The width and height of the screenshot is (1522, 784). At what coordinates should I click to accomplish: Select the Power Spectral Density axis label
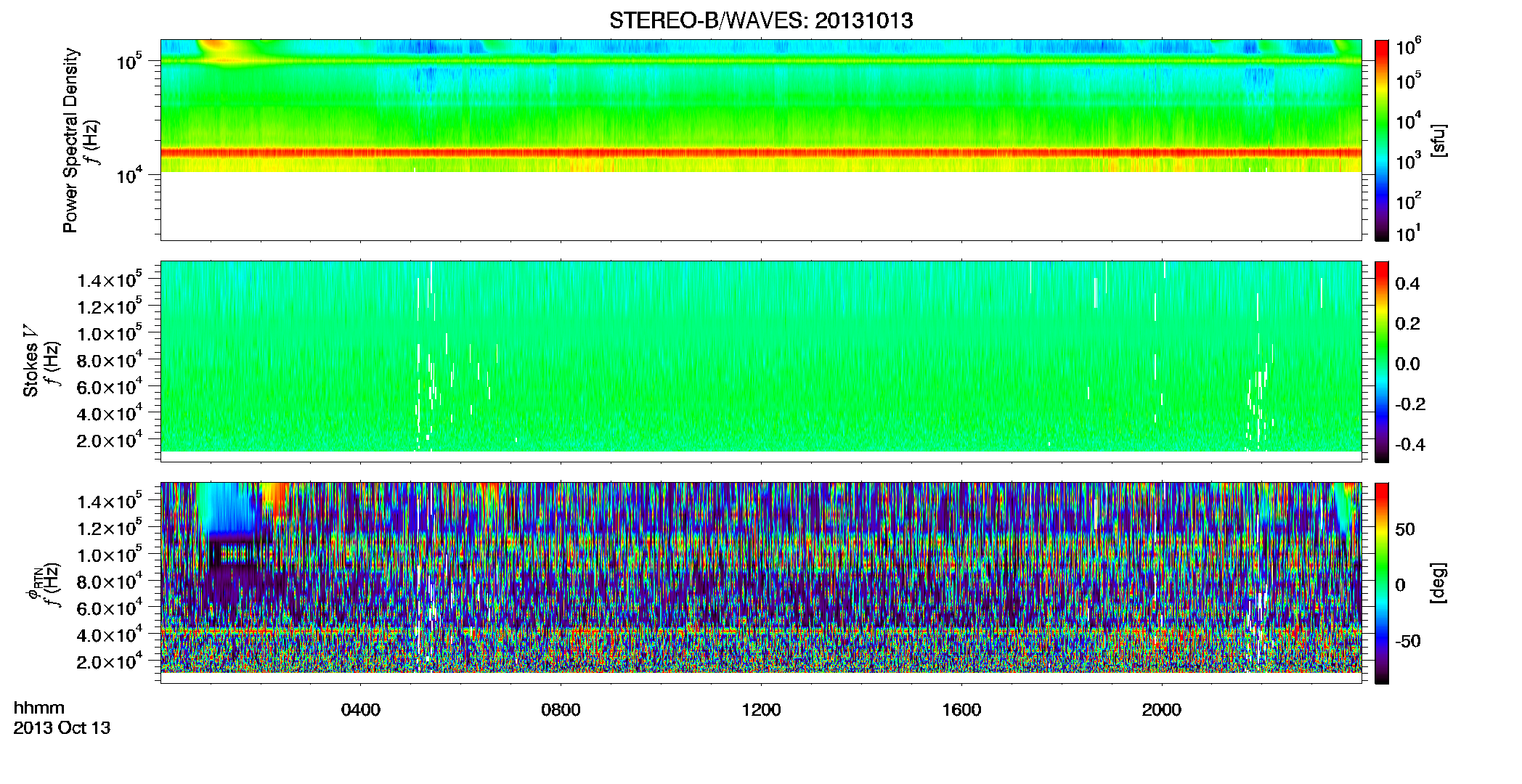click(70, 140)
